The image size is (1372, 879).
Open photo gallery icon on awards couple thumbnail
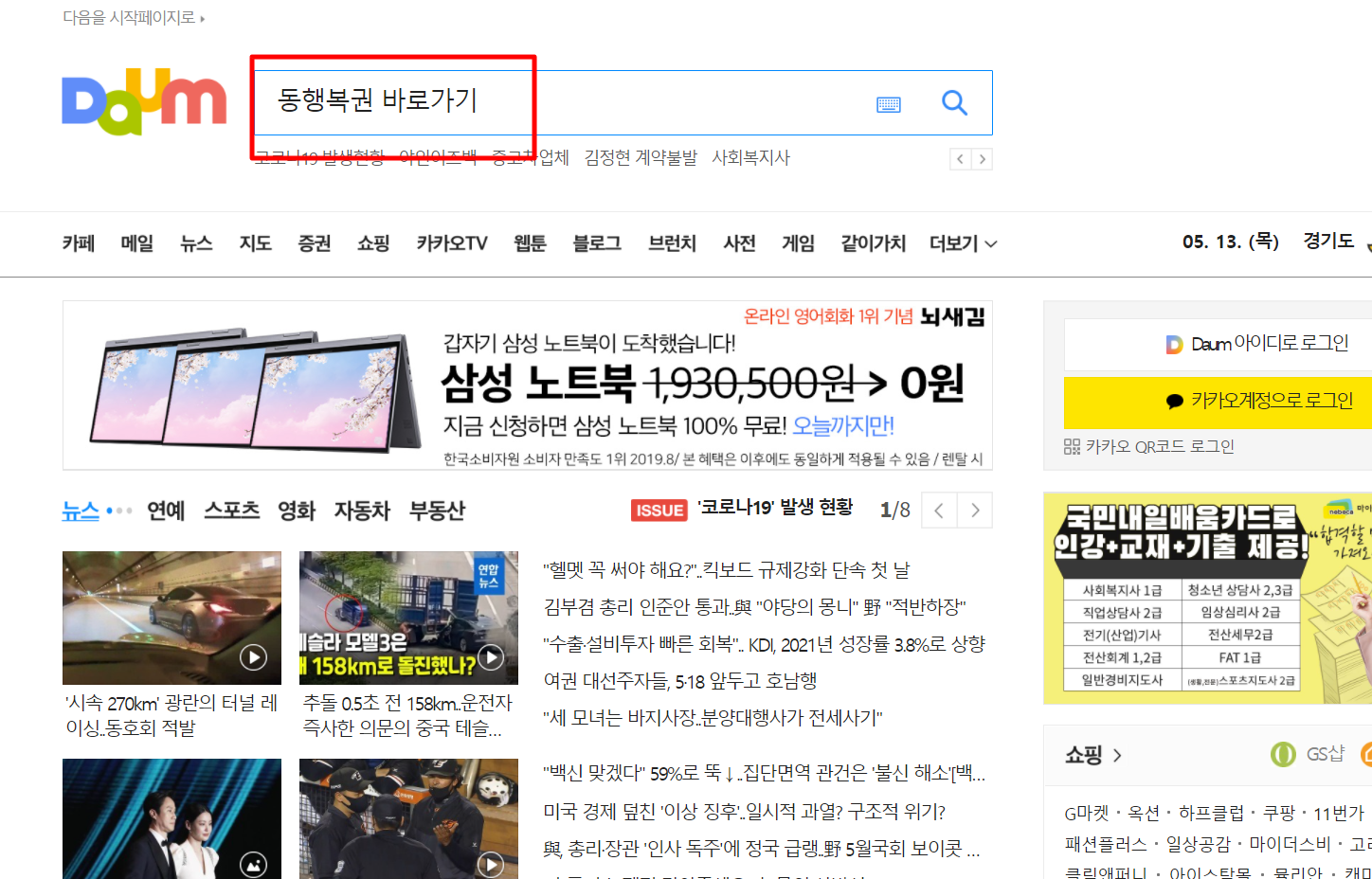253,864
